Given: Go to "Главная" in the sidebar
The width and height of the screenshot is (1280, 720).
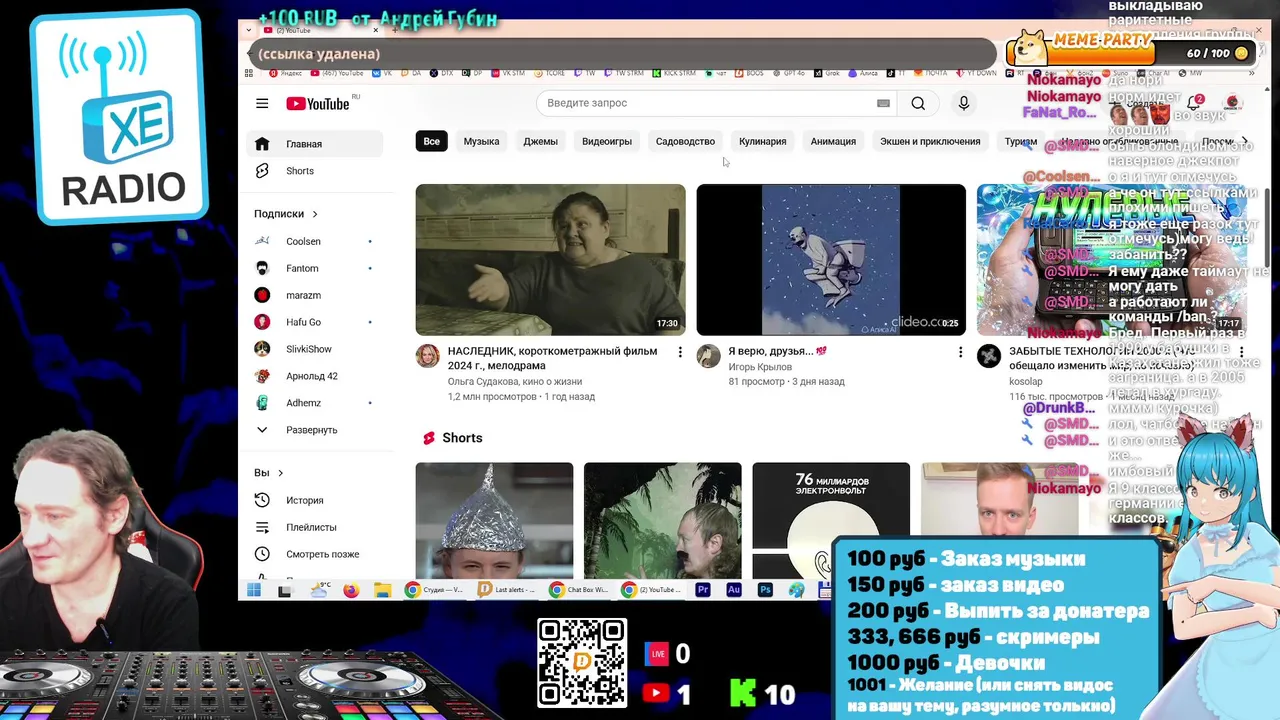Looking at the screenshot, I should (314, 144).
